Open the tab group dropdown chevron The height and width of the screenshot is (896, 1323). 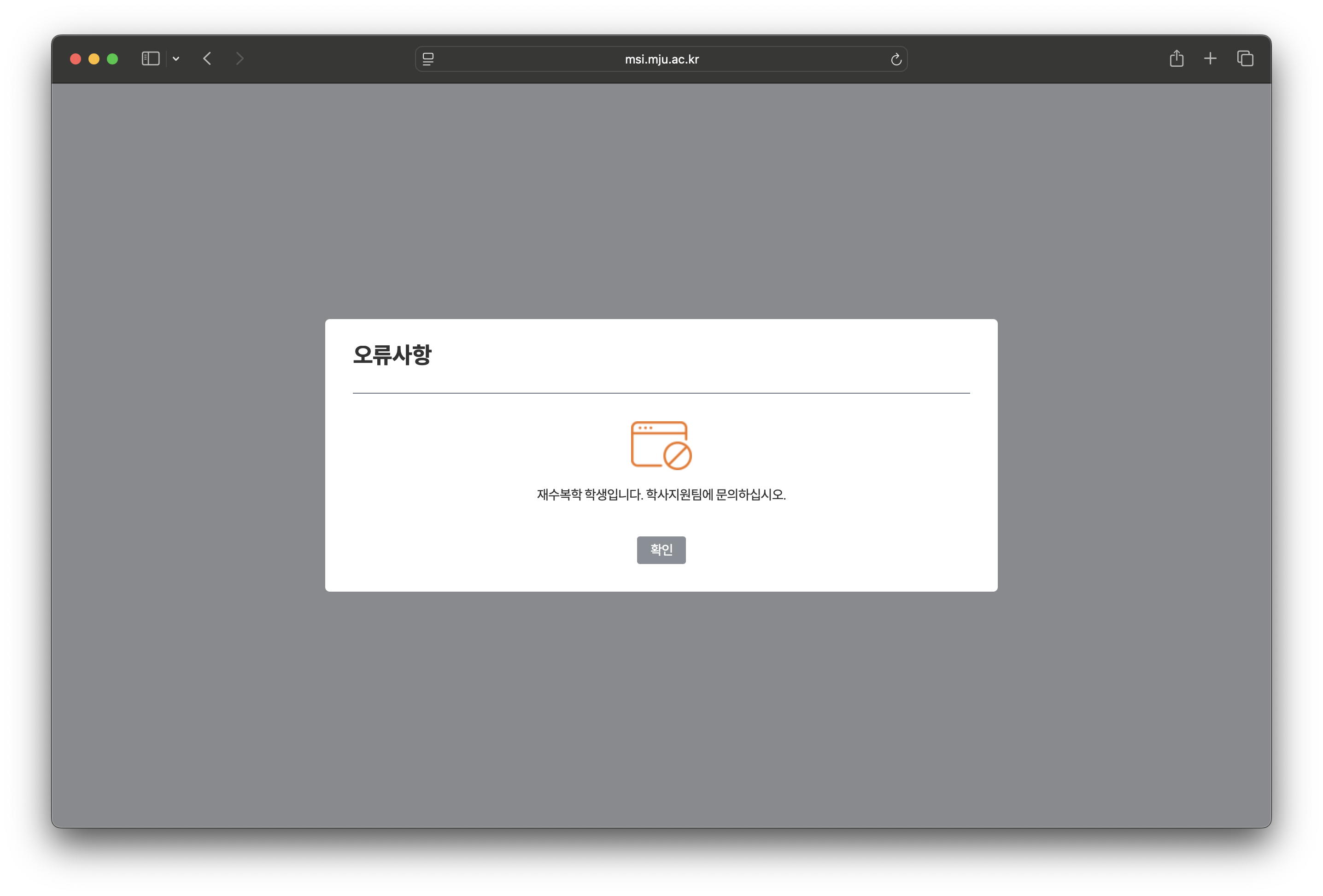pyautogui.click(x=176, y=58)
